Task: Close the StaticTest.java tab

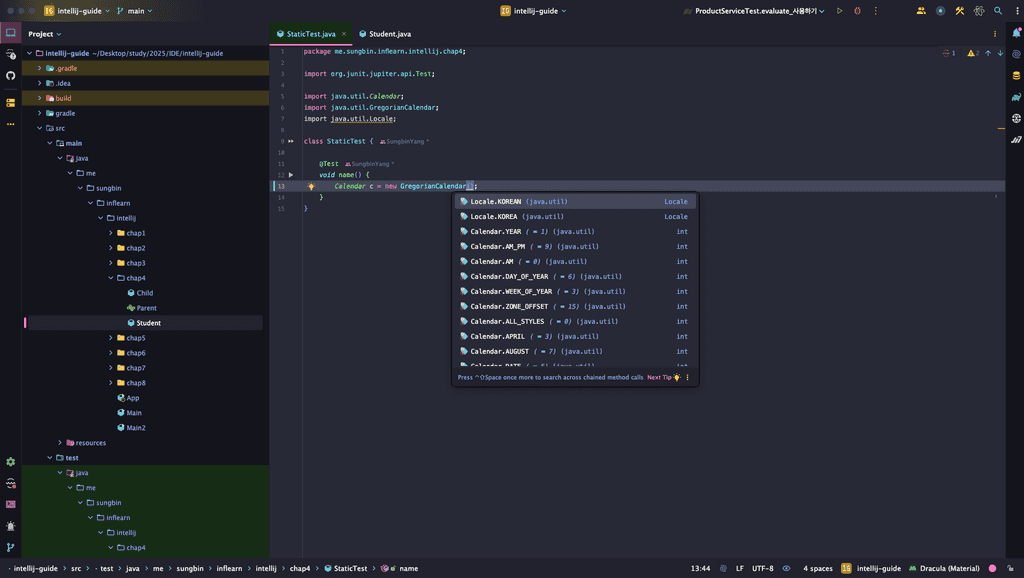Action: 344,34
